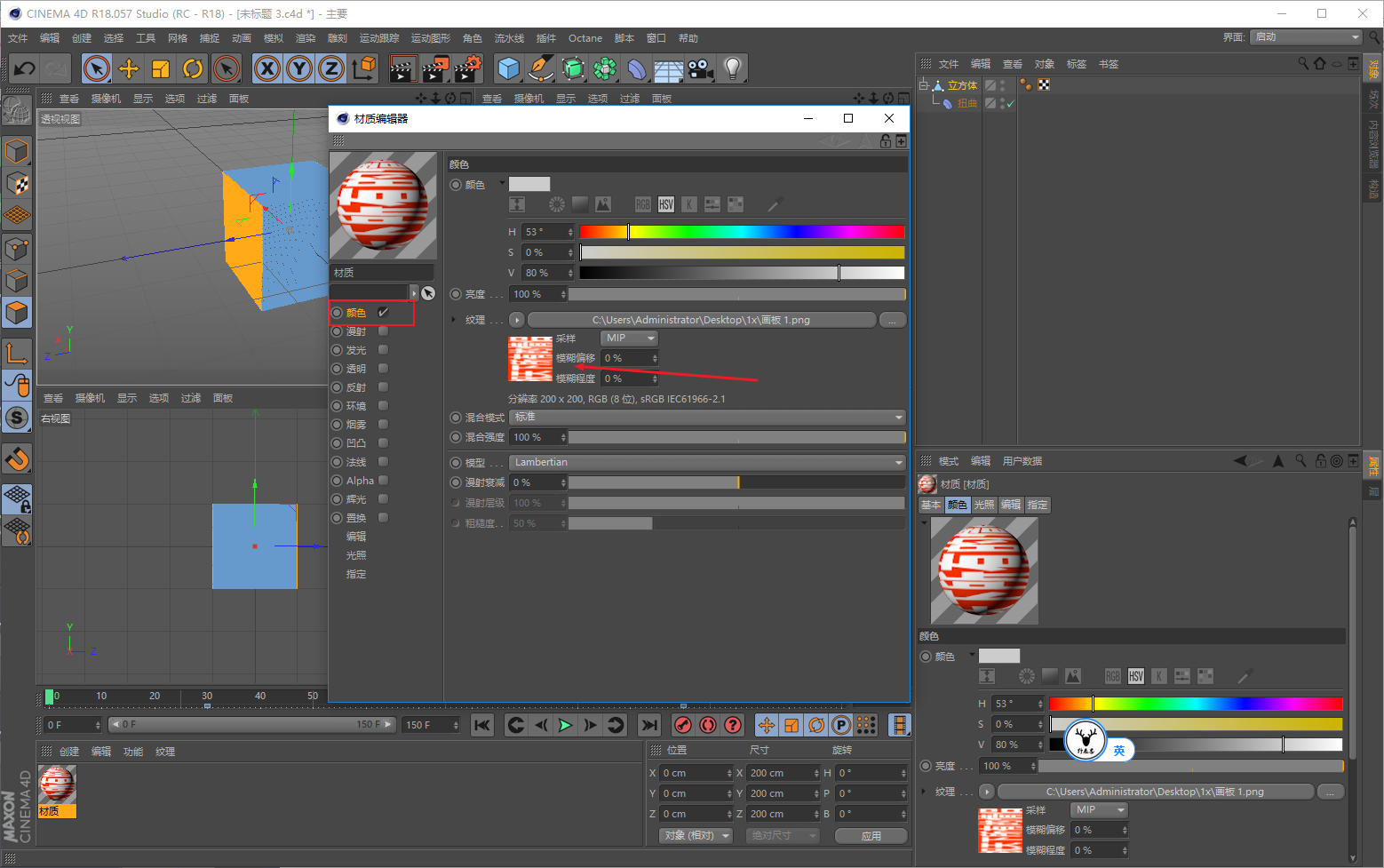Click Go to Start of animation button
Viewport: 1384px width, 868px height.
pyautogui.click(x=482, y=725)
